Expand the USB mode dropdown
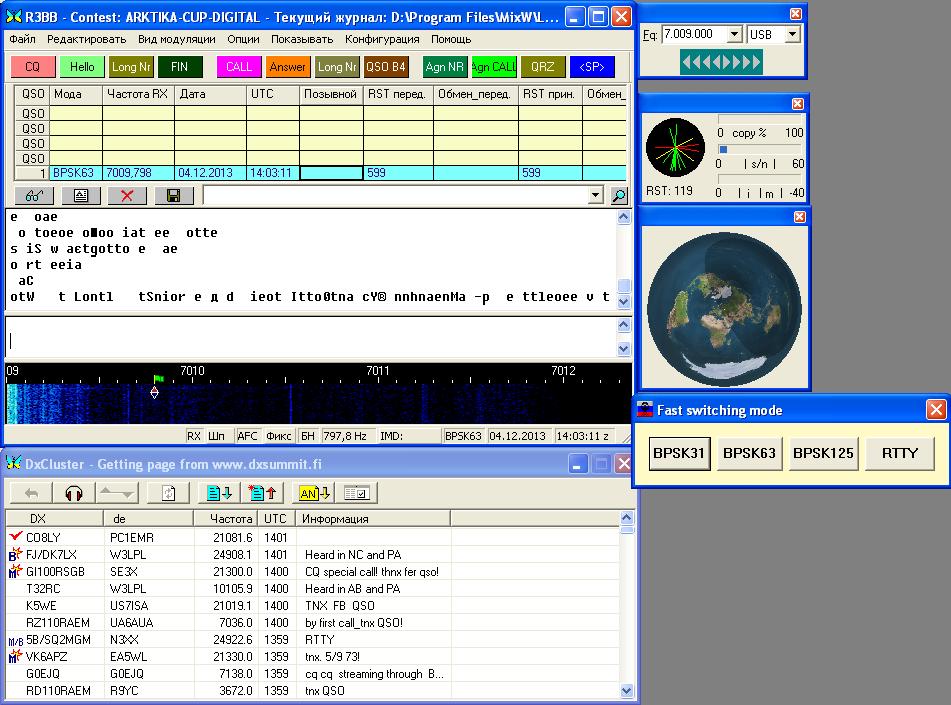 (792, 34)
